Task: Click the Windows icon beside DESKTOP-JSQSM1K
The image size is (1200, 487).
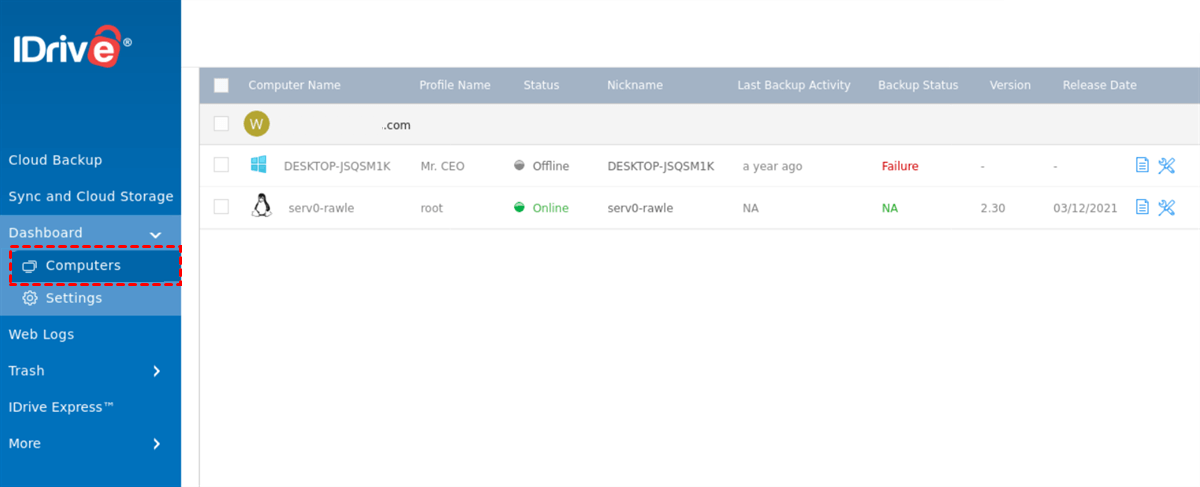Action: point(259,165)
